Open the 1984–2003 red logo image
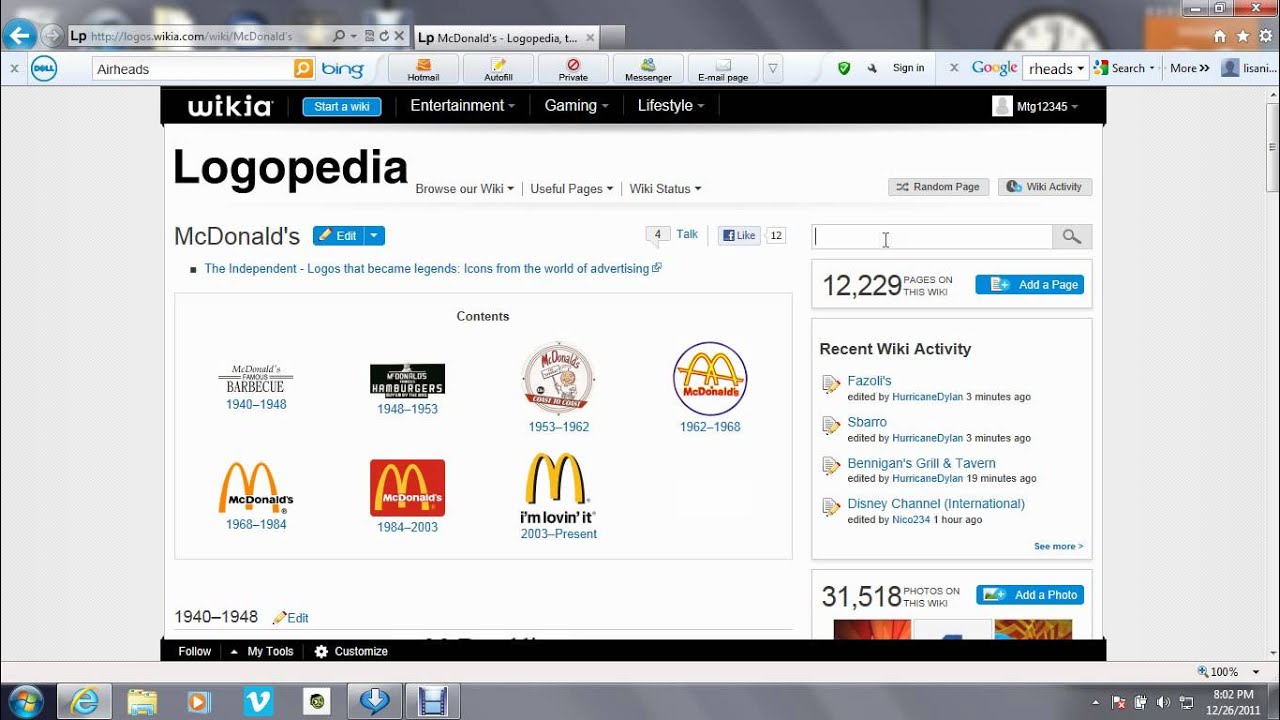This screenshot has width=1280, height=720. click(407, 488)
